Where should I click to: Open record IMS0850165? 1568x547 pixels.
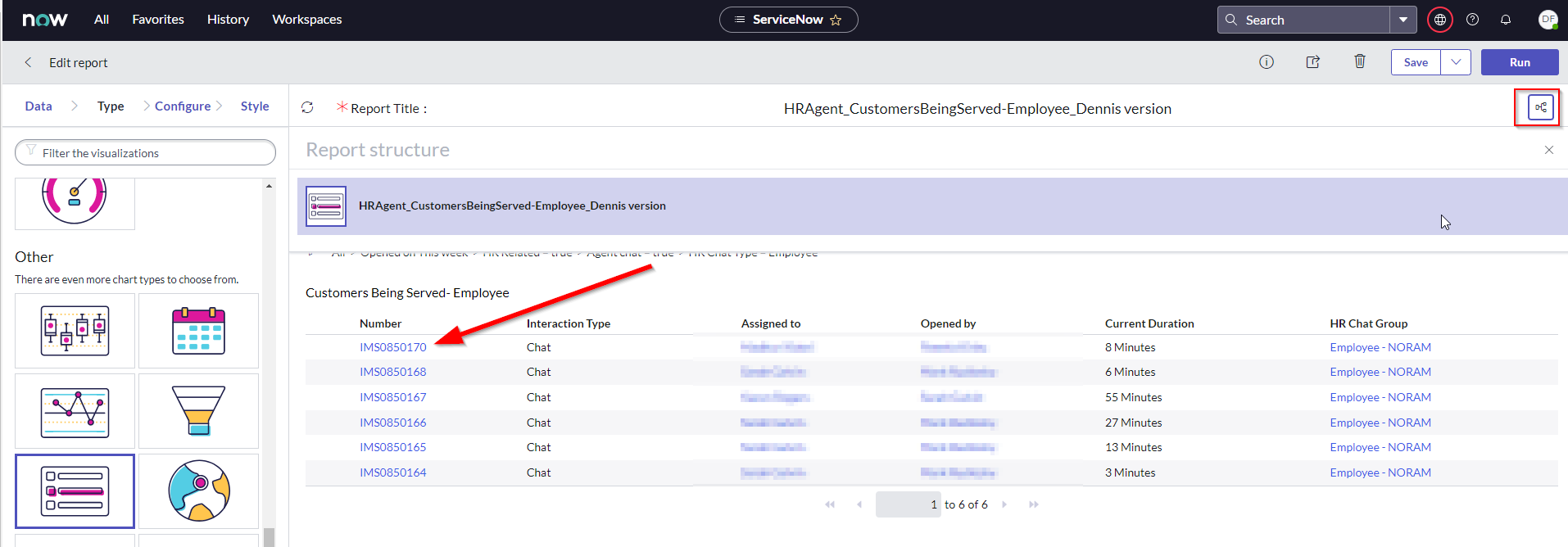(393, 447)
